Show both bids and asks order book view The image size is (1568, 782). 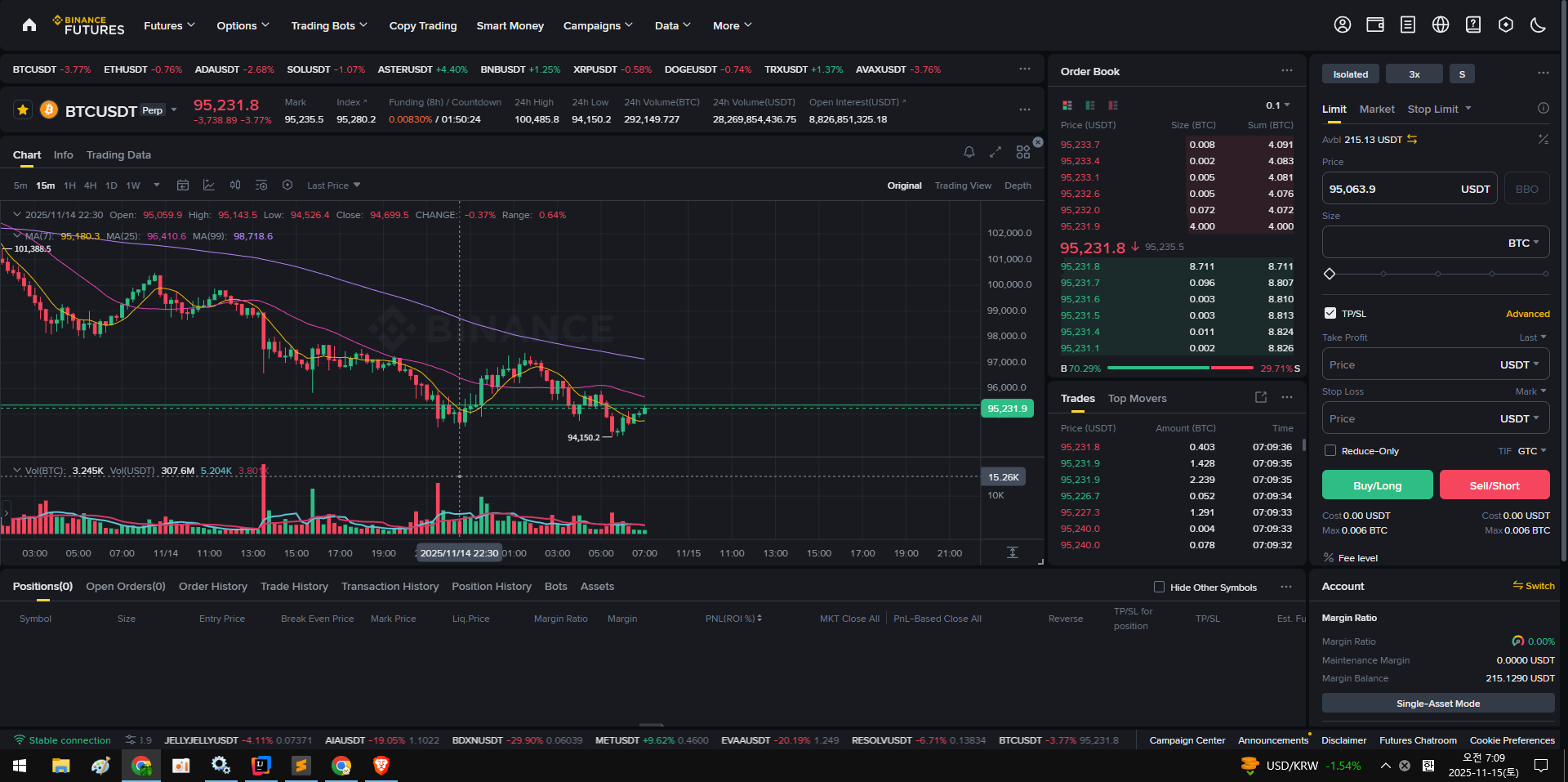[1067, 105]
